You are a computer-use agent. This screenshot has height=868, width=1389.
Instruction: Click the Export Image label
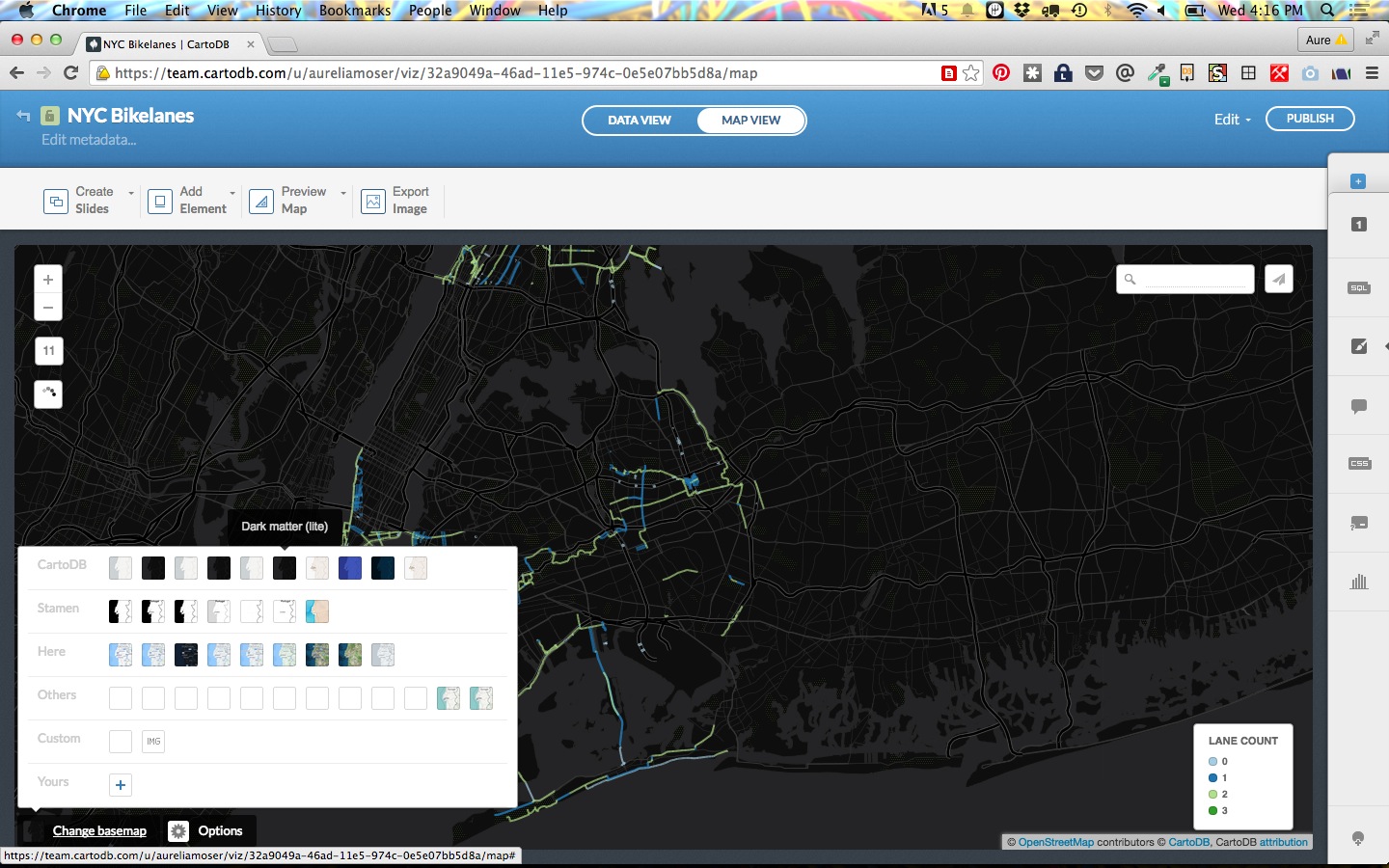coord(410,201)
